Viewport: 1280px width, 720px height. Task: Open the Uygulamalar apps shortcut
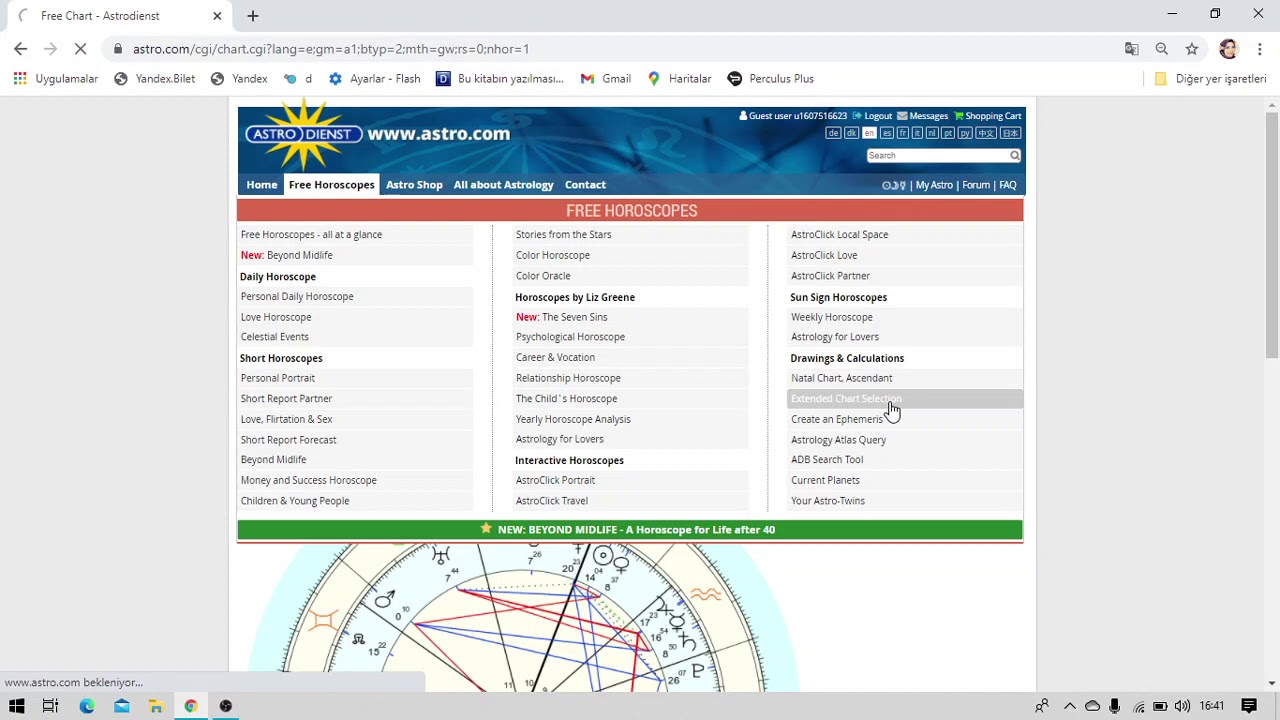[55, 79]
